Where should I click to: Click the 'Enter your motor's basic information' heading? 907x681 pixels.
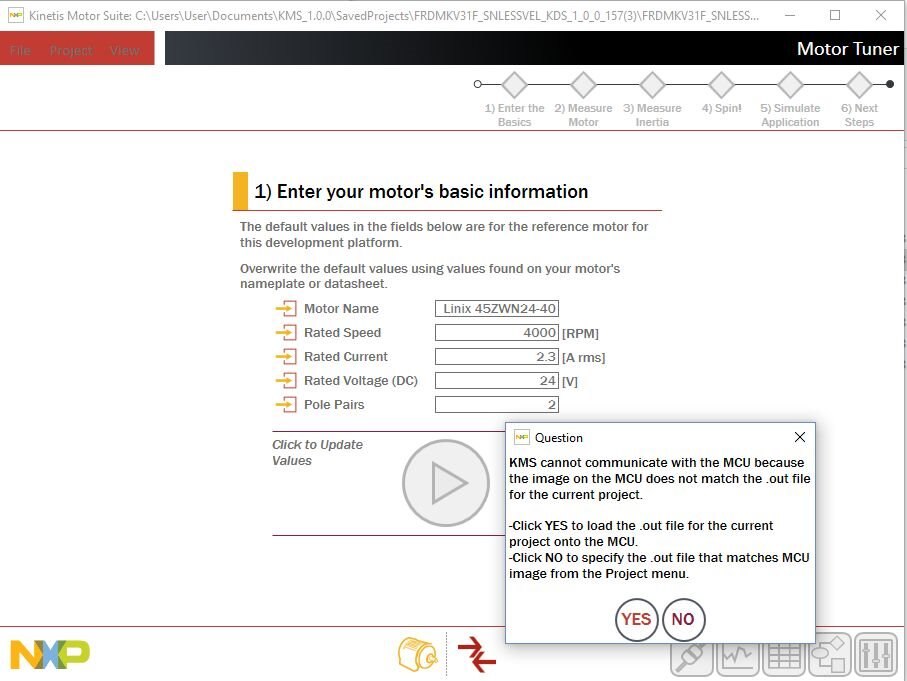pyautogui.click(x=421, y=192)
